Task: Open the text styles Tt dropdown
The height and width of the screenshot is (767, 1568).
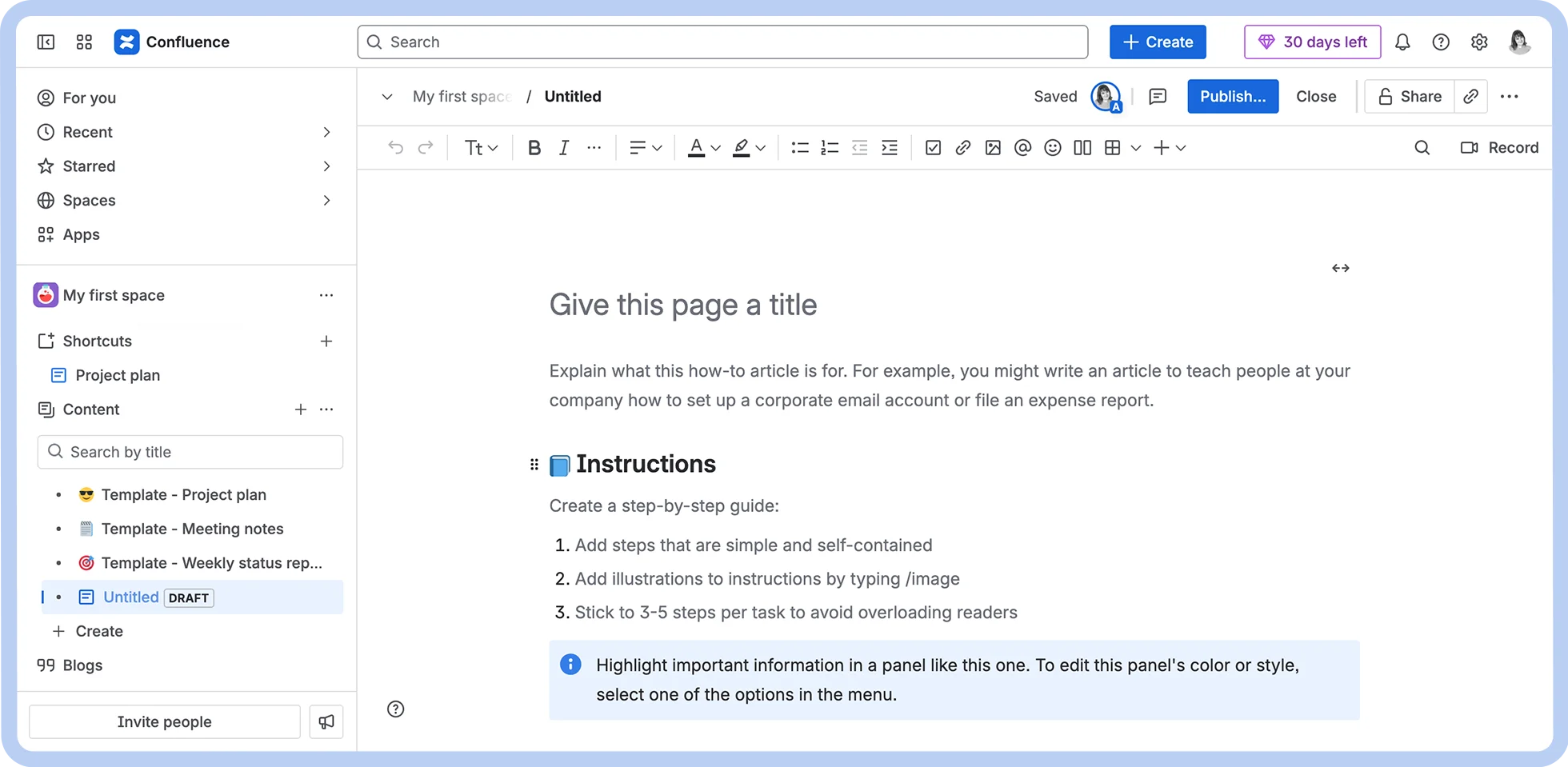Action: (x=479, y=147)
